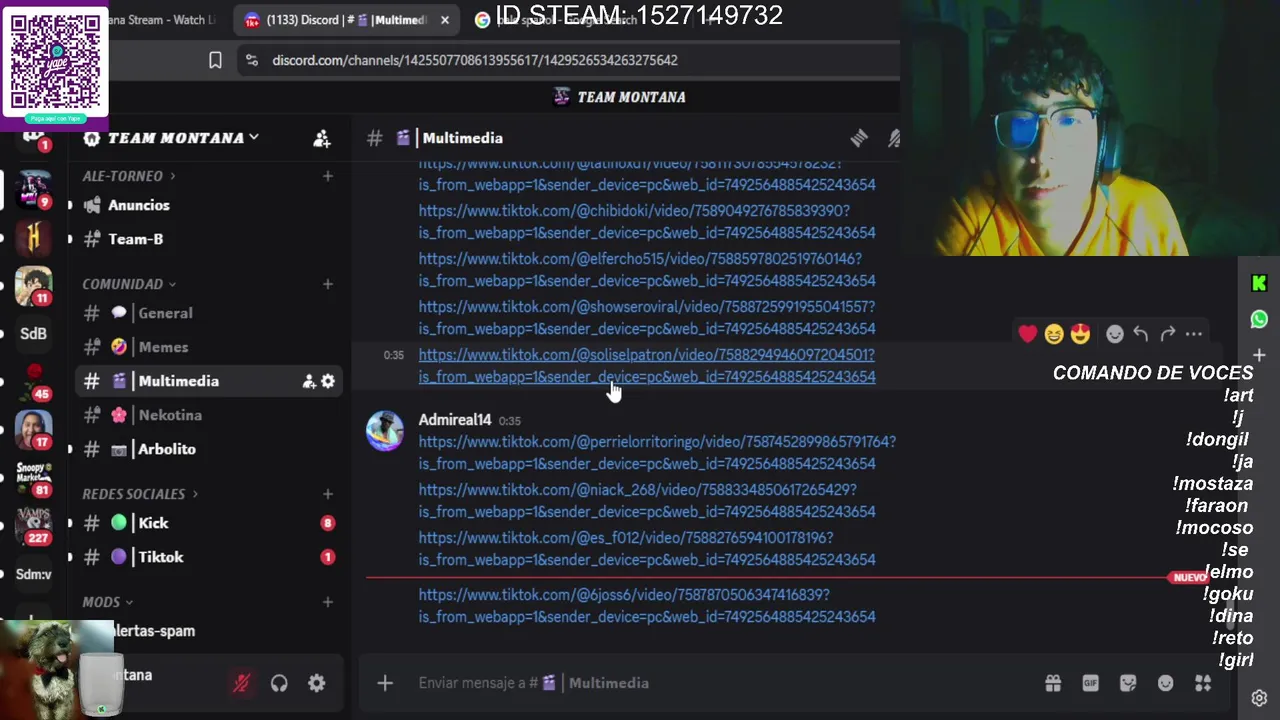Invite people to the Multimedia channel
This screenshot has height=720, width=1280.
tap(309, 381)
